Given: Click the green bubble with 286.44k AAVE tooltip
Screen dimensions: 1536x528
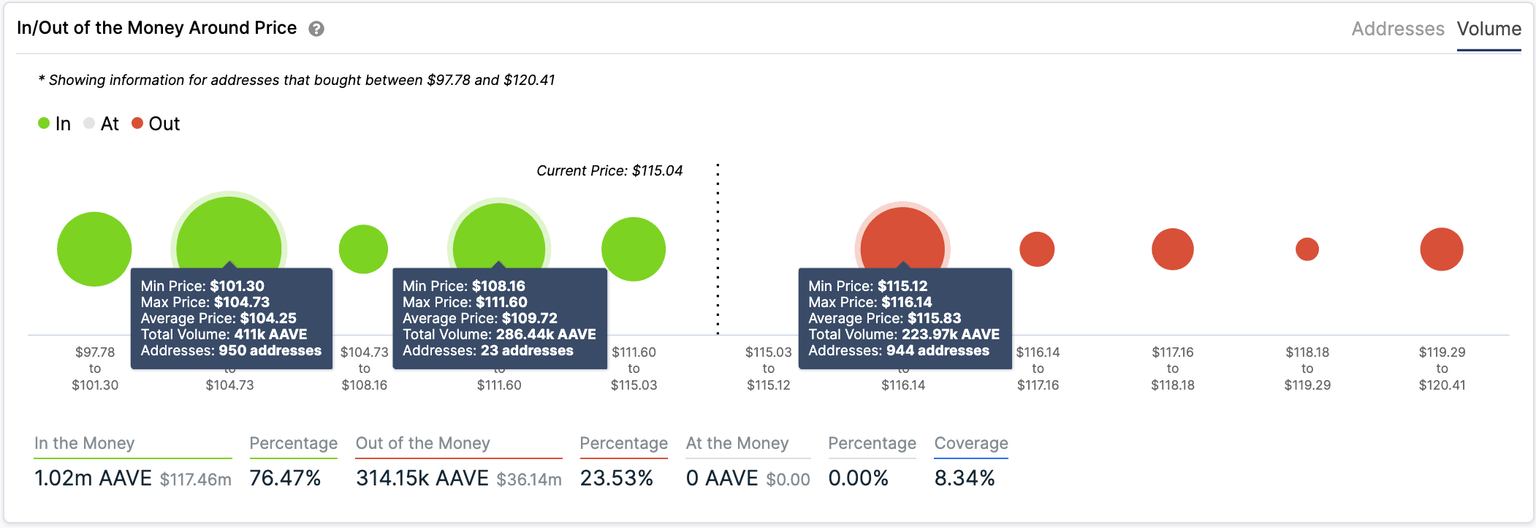Looking at the screenshot, I should [498, 232].
